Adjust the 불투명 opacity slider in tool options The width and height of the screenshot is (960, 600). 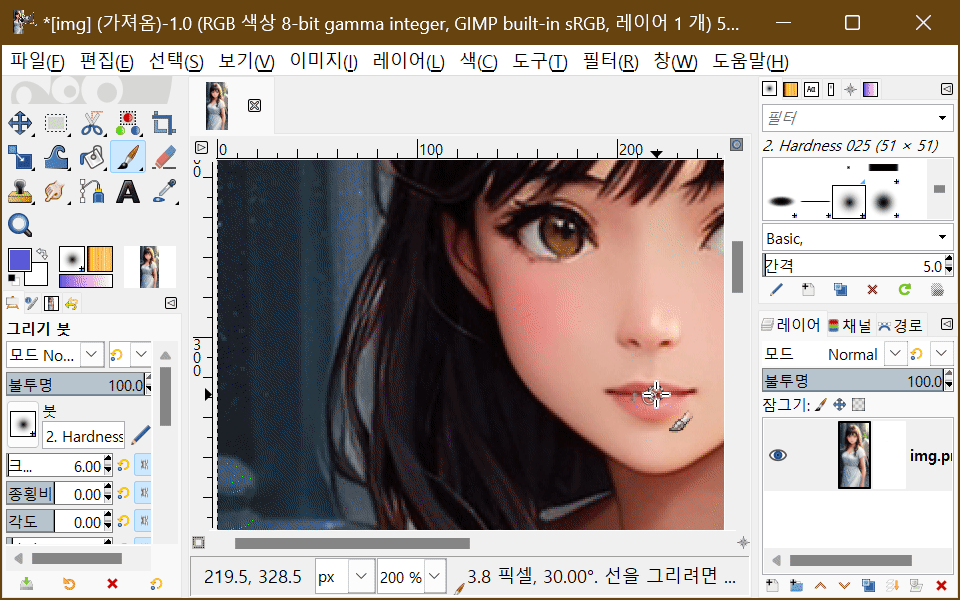76,385
